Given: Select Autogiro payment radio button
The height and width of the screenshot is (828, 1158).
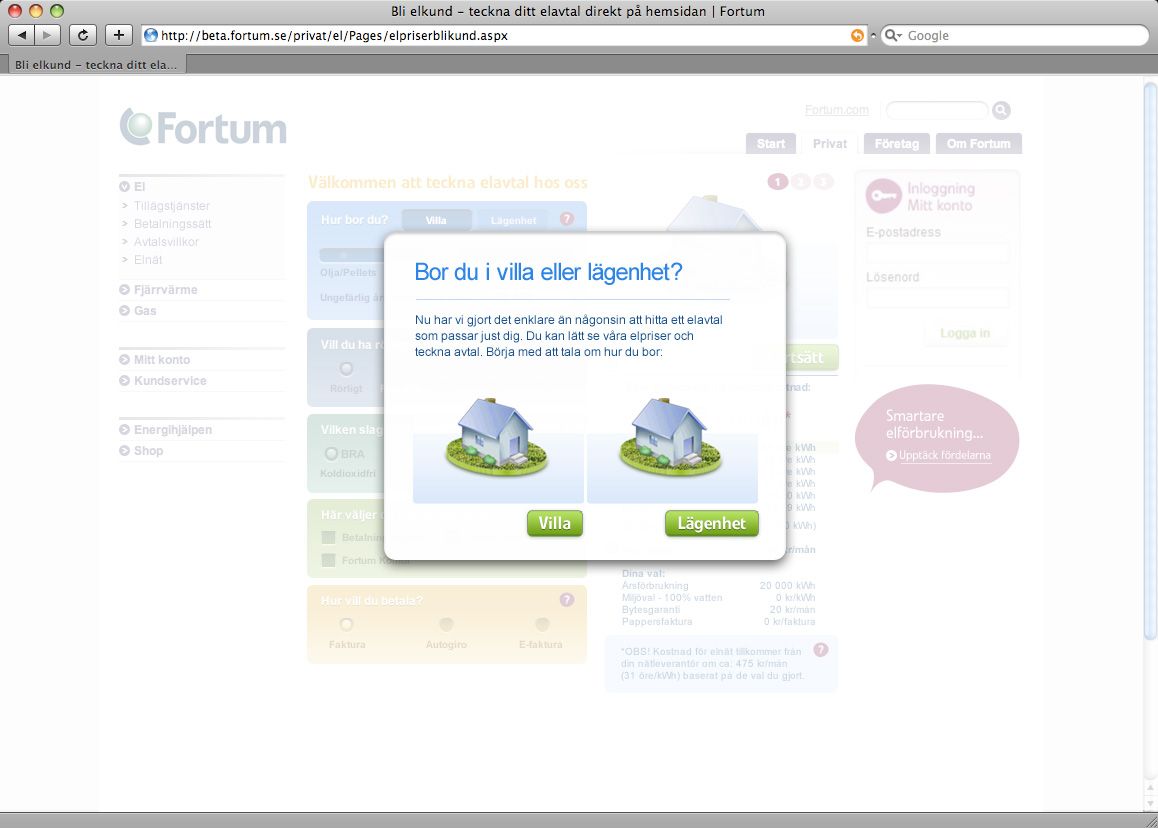Looking at the screenshot, I should [446, 625].
